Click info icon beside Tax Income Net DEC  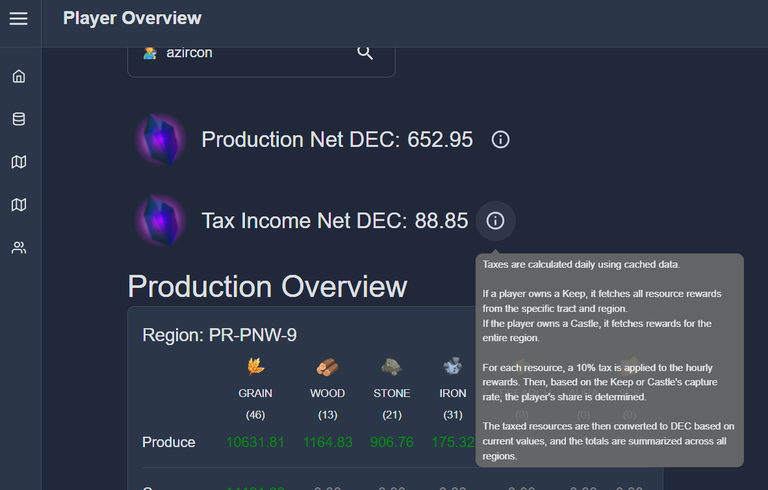(x=495, y=220)
